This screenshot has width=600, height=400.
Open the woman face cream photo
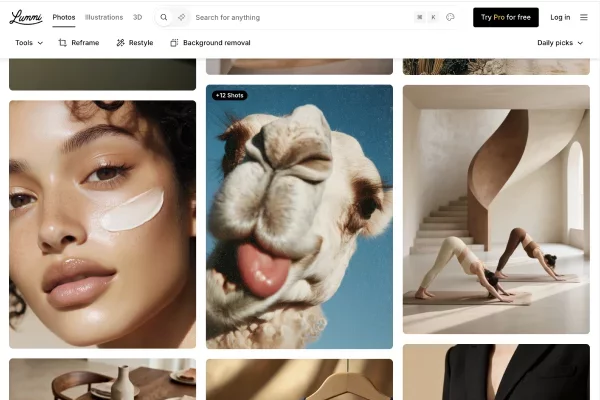[102, 223]
